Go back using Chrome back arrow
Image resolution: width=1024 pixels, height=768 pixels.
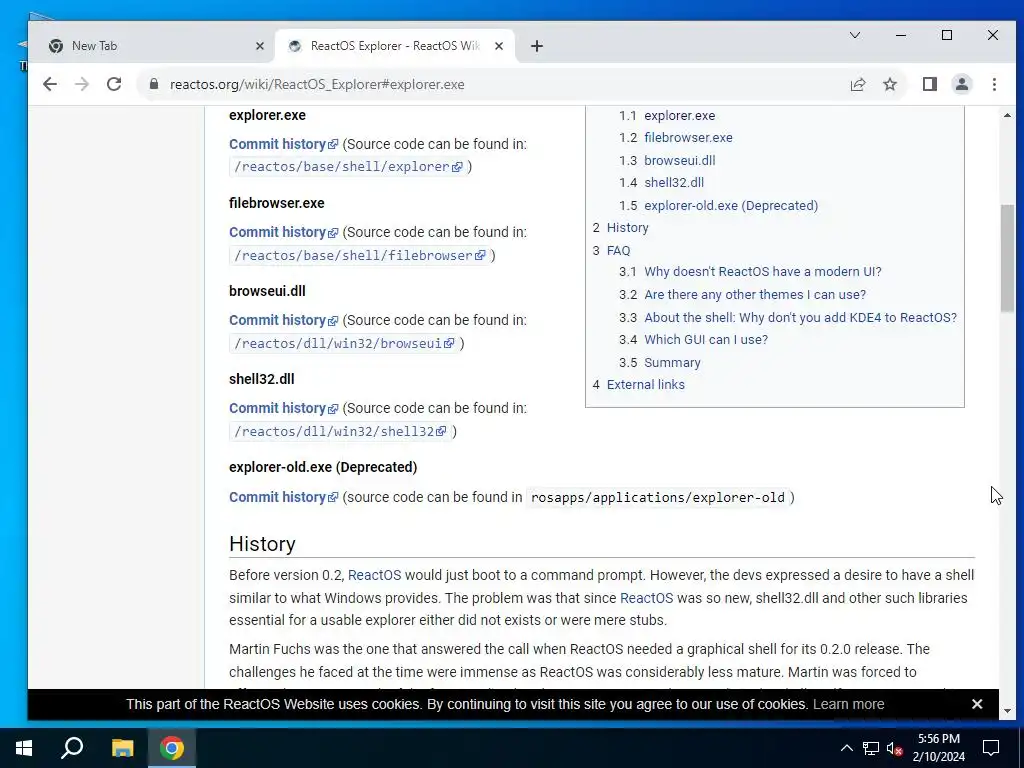(50, 84)
